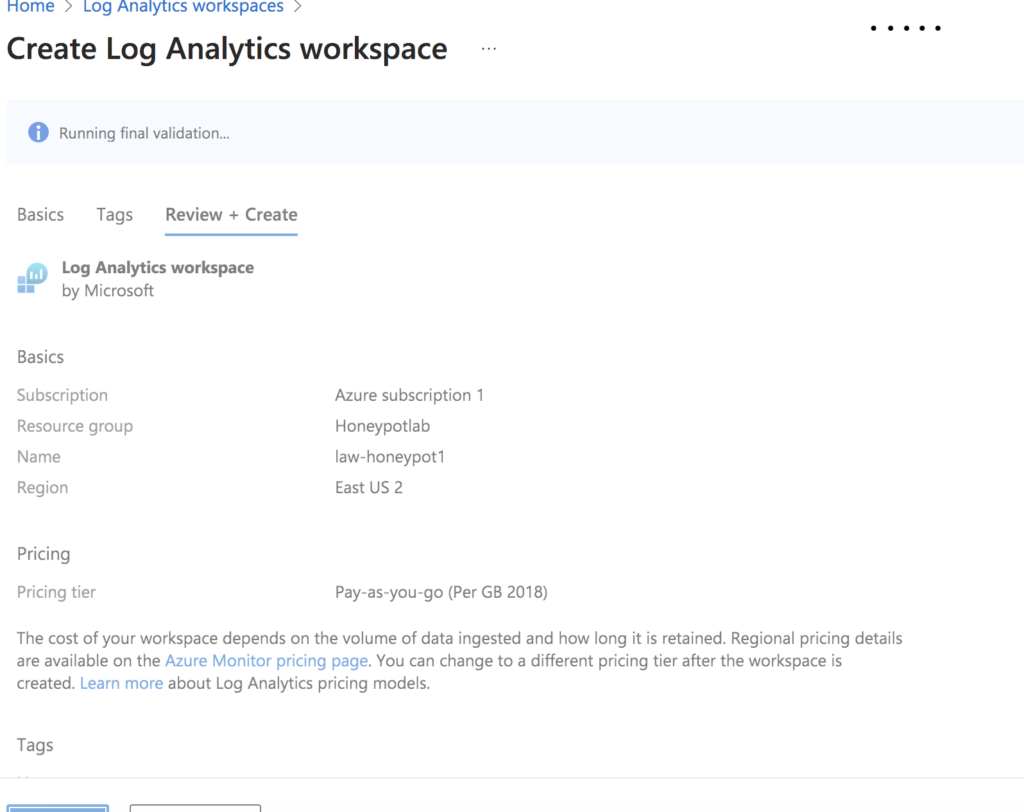Open the Azure Monitor pricing page link
Image resolution: width=1024 pixels, height=812 pixels.
pos(266,660)
